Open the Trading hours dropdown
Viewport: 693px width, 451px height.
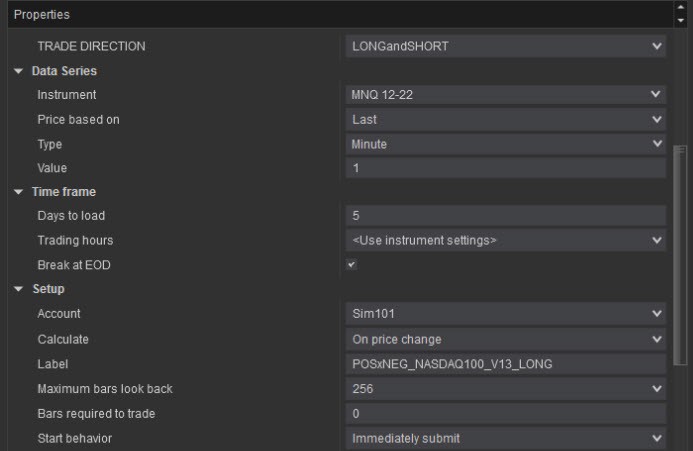point(505,240)
